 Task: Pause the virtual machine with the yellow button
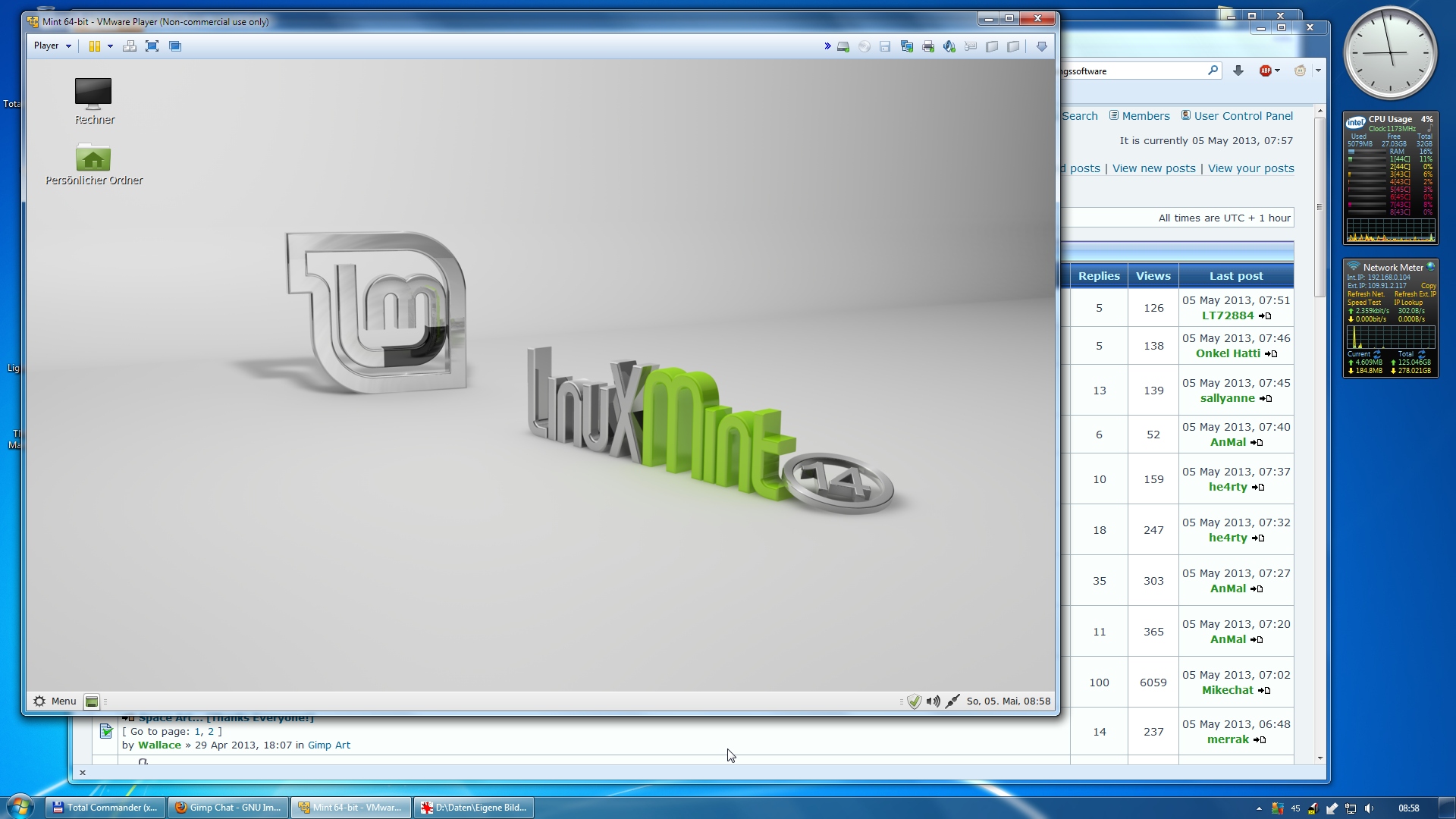[95, 46]
